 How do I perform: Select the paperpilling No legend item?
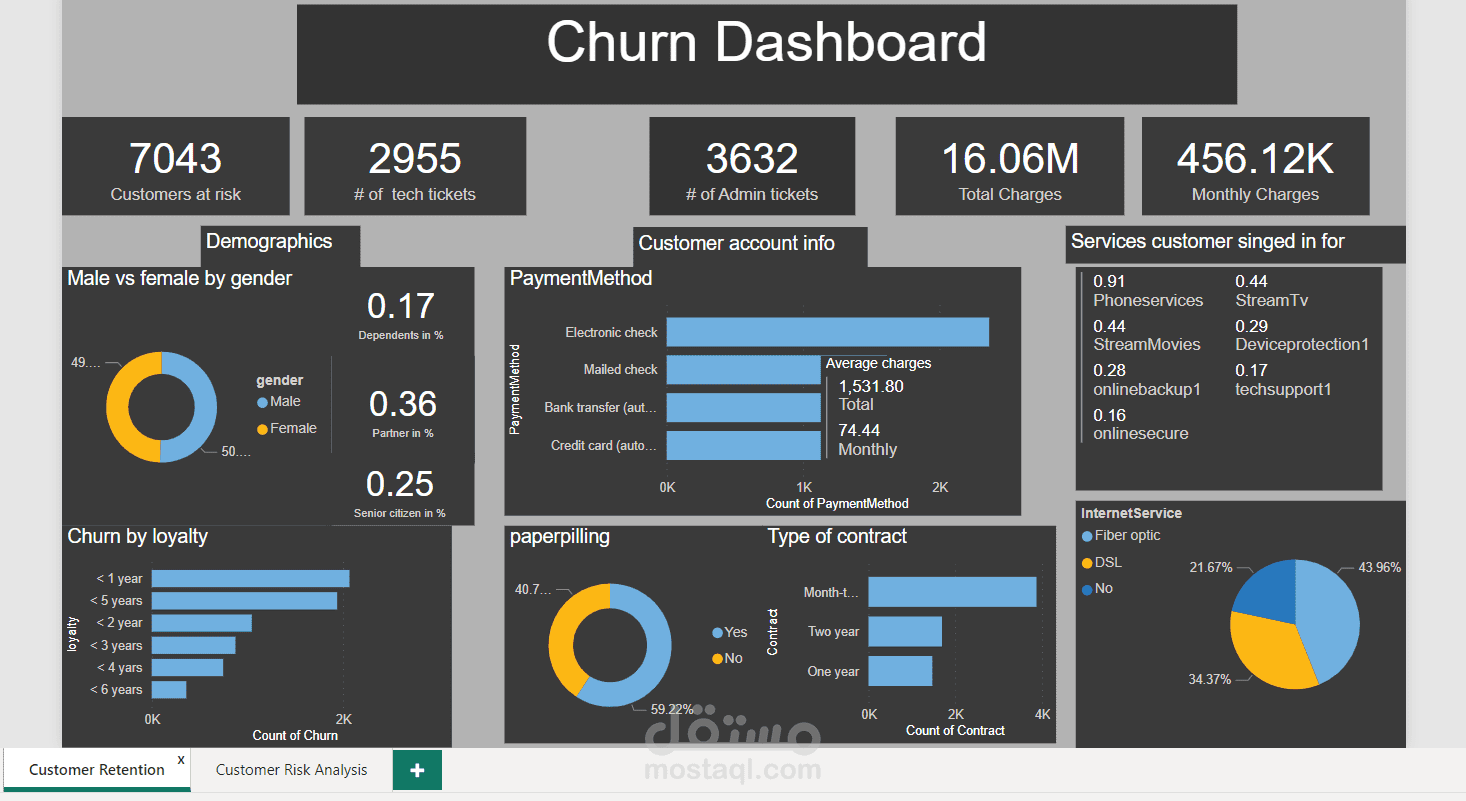coord(728,658)
